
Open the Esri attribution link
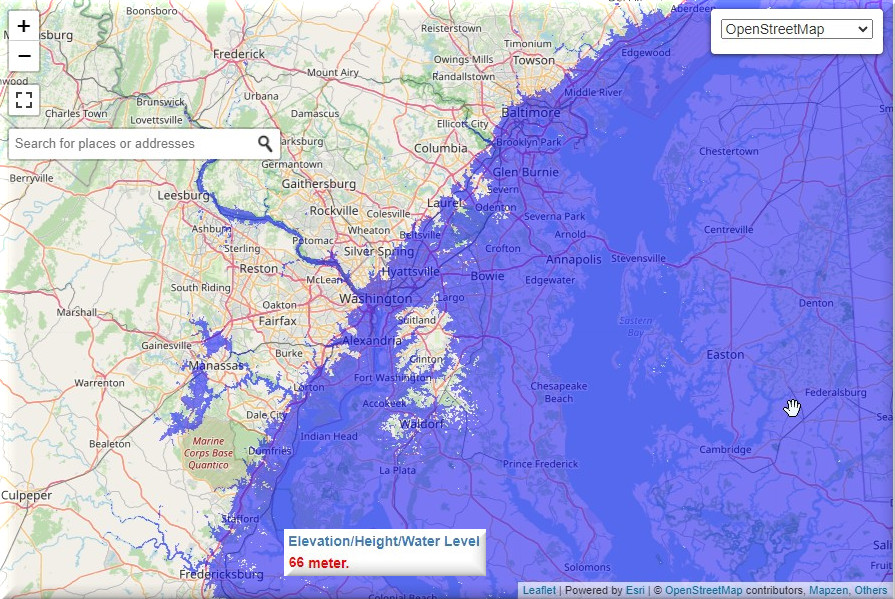[634, 591]
